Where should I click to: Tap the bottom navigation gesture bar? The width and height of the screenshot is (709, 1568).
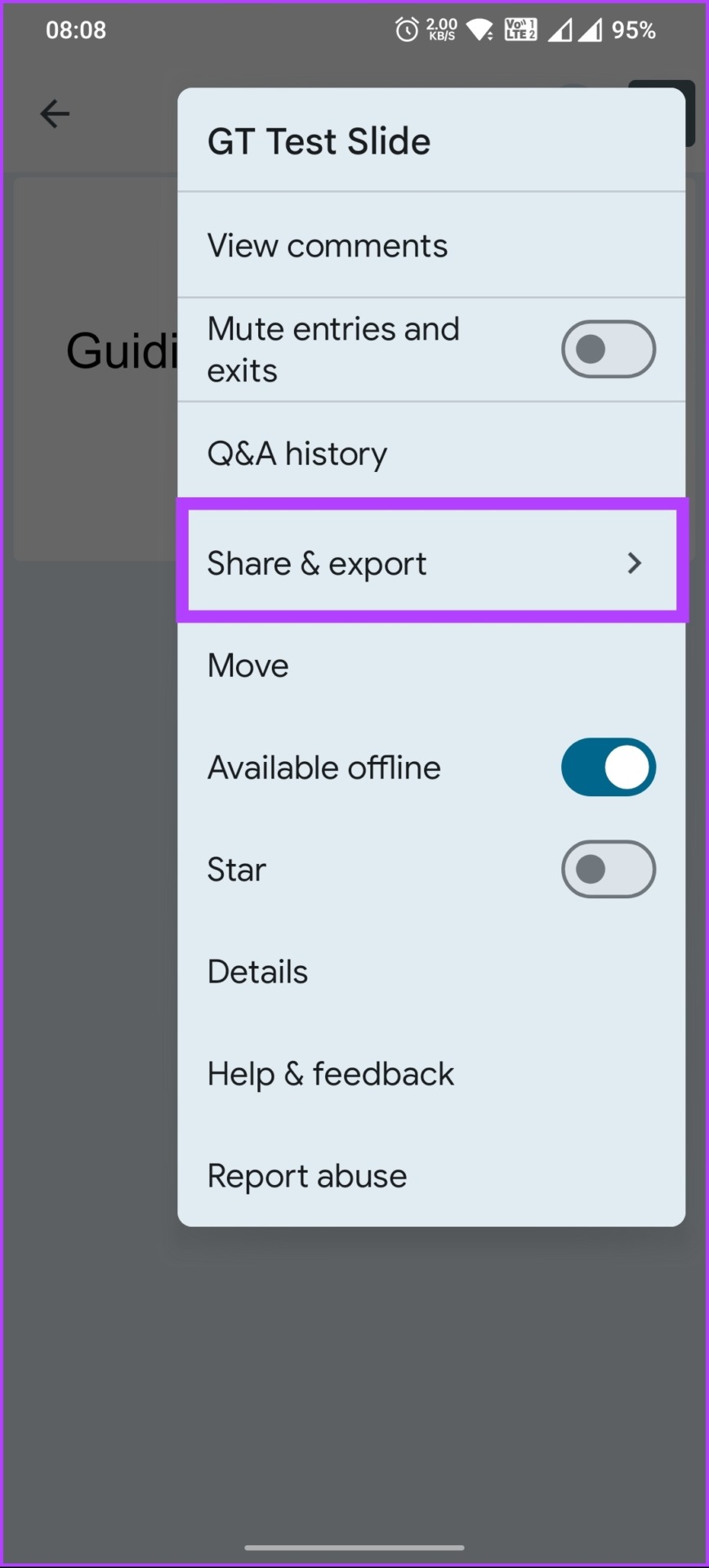pos(354,1547)
